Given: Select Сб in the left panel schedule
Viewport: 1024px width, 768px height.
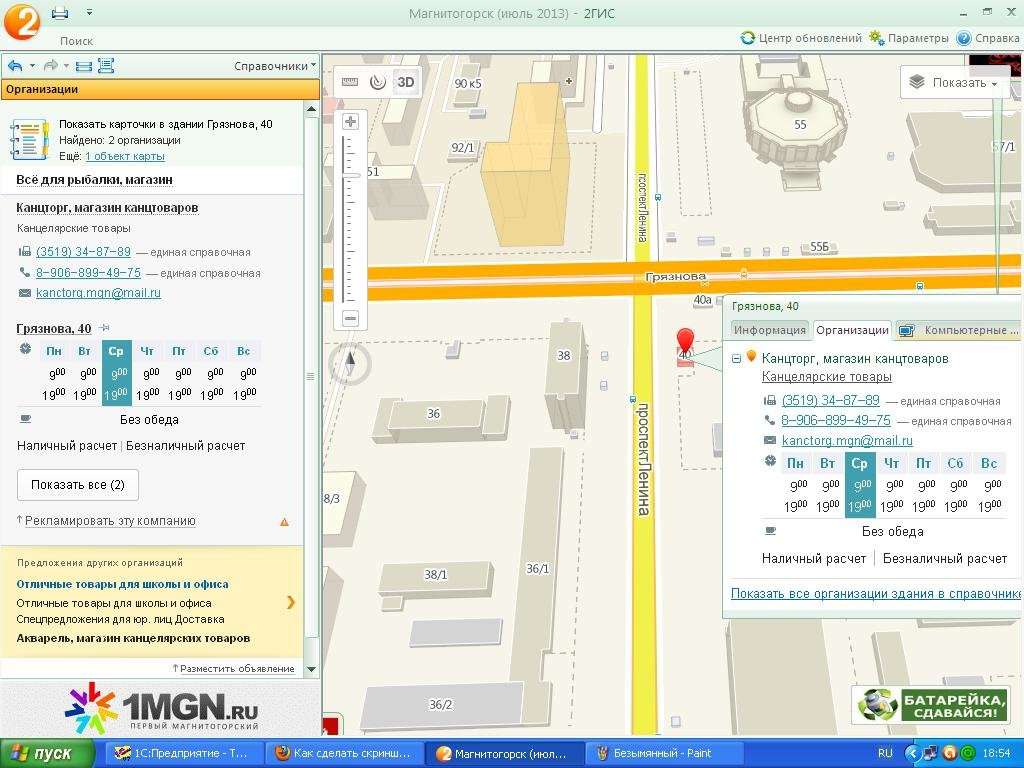Looking at the screenshot, I should [x=210, y=351].
